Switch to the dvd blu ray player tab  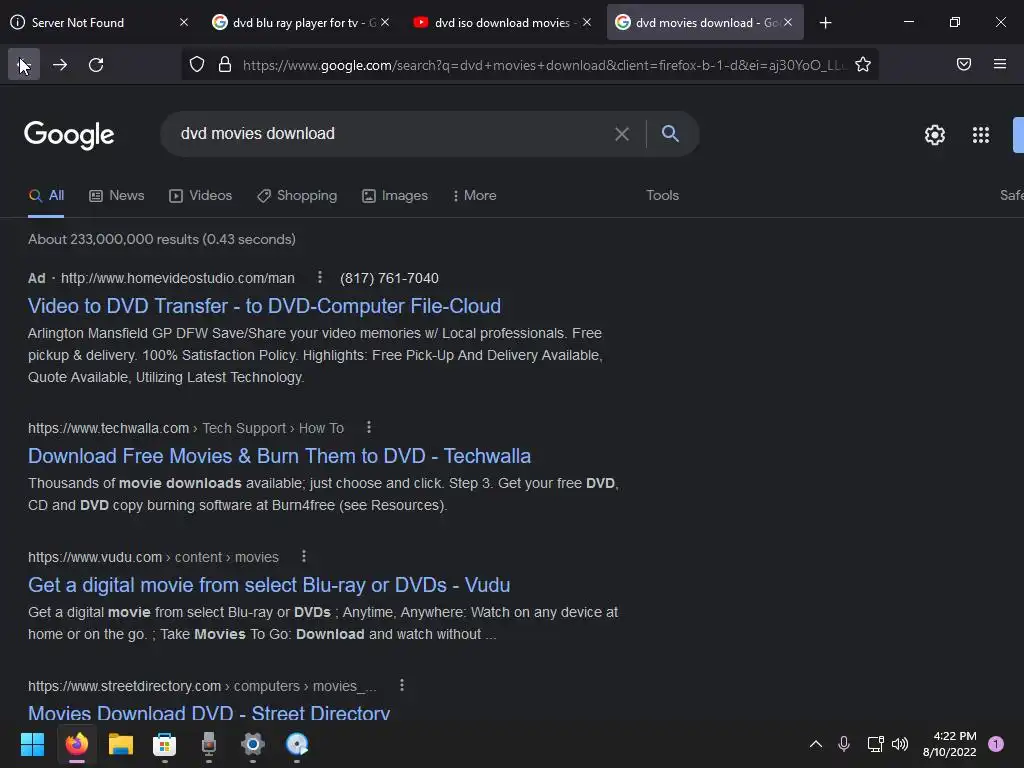click(295, 23)
